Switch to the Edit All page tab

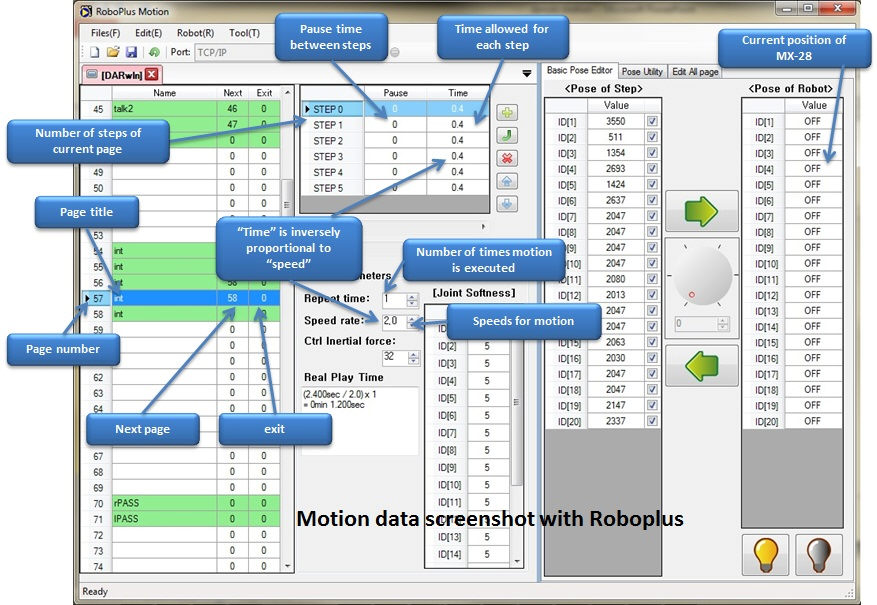[695, 72]
